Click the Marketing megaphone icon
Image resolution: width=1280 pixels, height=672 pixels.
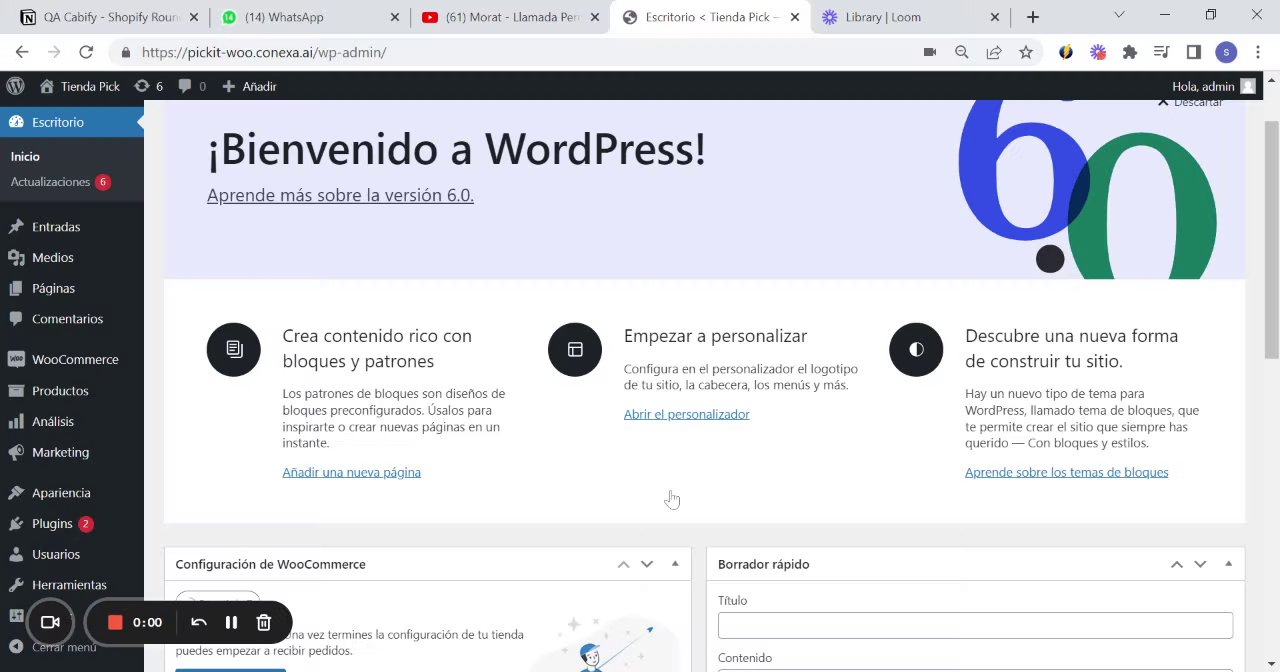click(x=15, y=452)
